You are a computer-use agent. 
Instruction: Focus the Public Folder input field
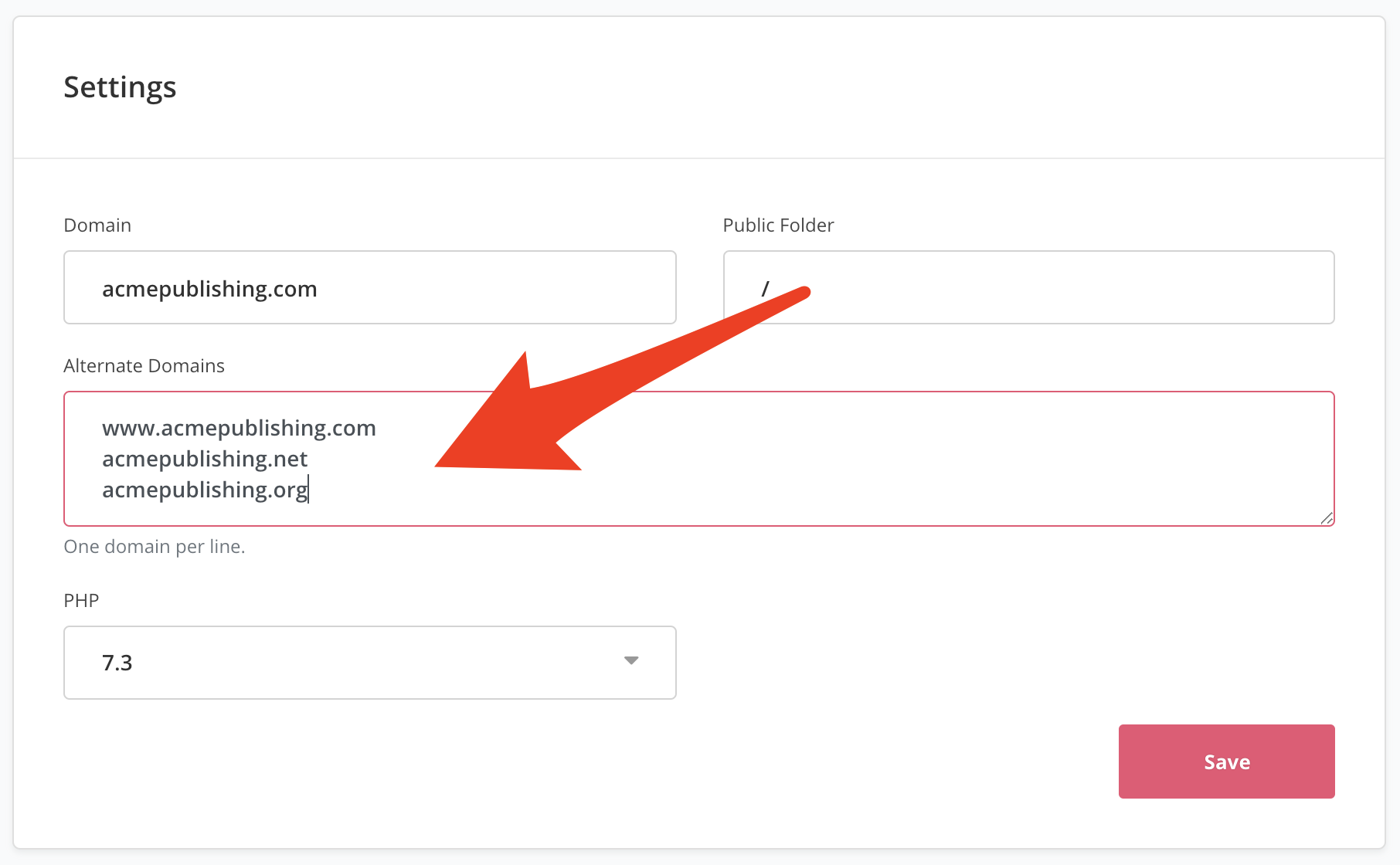pyautogui.click(x=1028, y=287)
